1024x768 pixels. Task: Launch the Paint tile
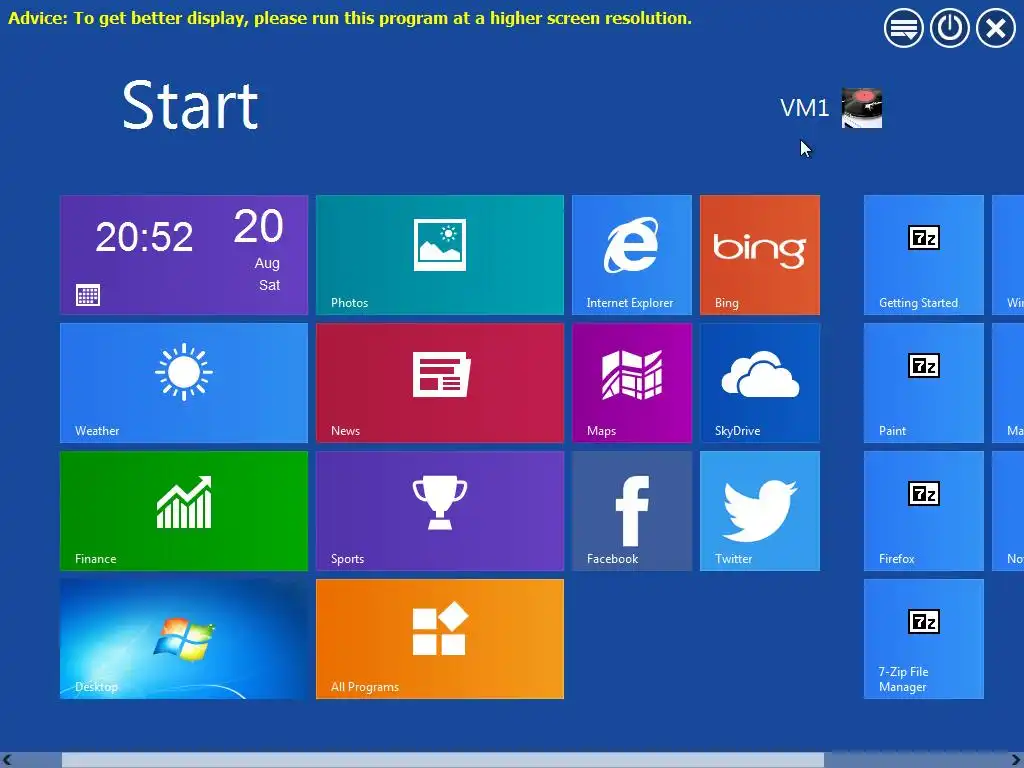pyautogui.click(x=923, y=383)
